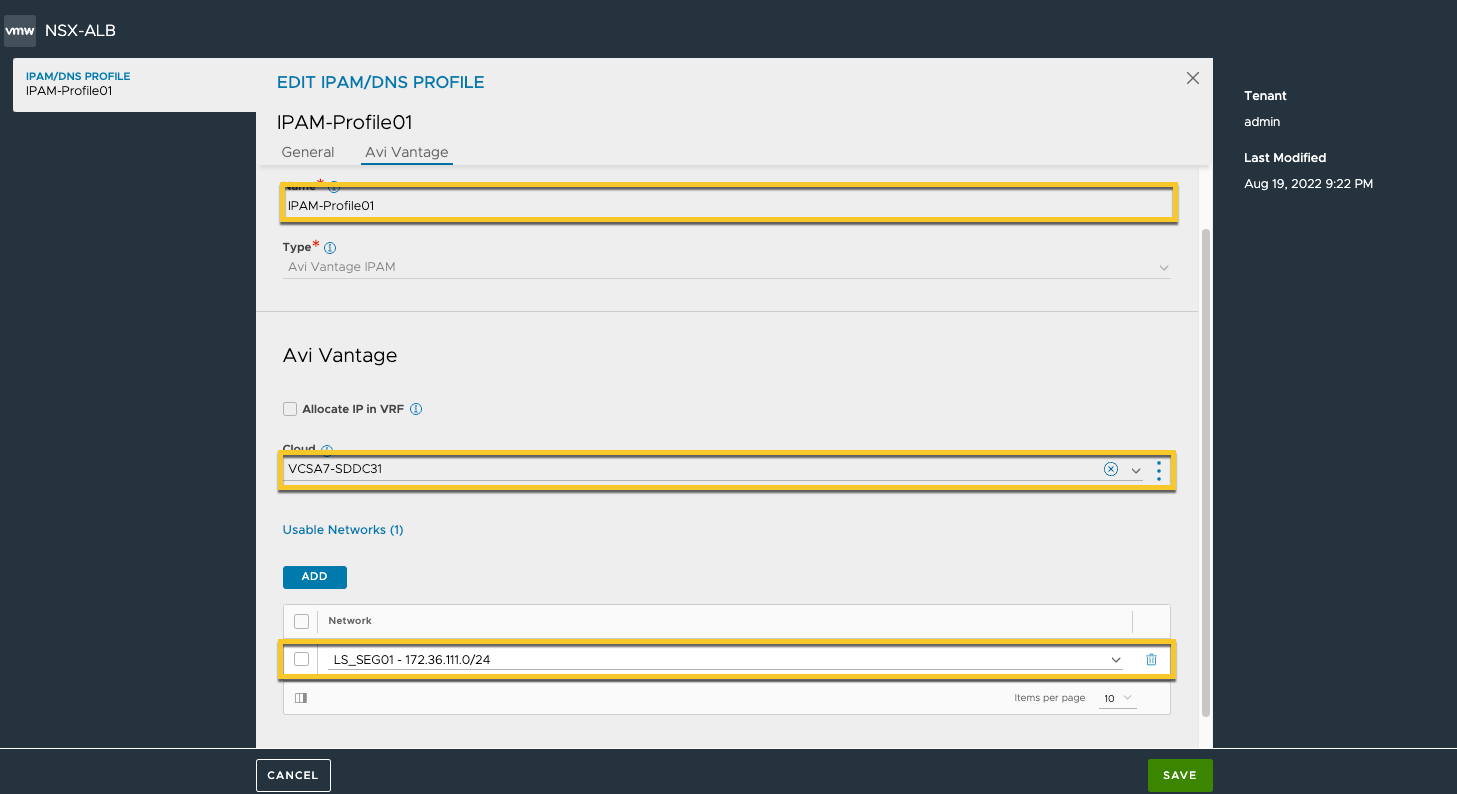Switch to the General tab

[x=308, y=152]
